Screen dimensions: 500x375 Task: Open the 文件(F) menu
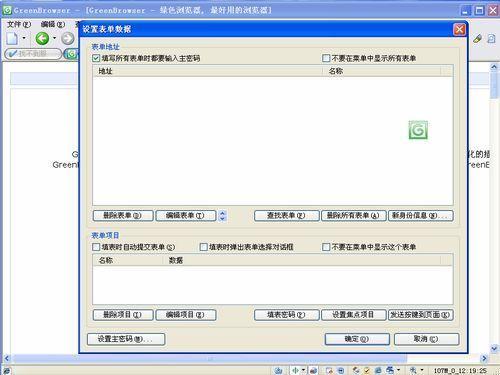pyautogui.click(x=19, y=24)
